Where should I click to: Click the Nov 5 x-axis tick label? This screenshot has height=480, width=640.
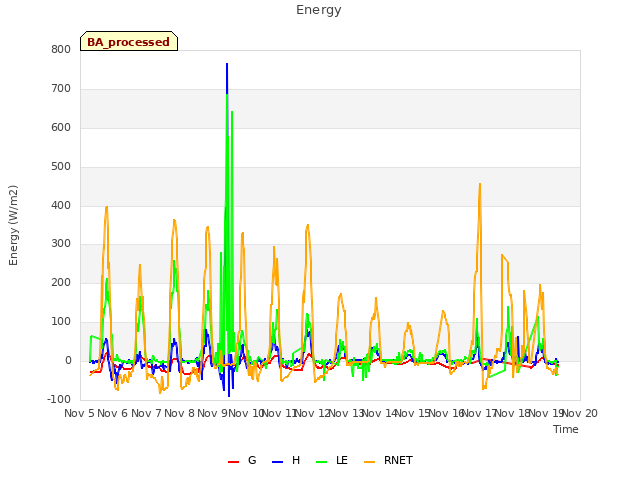pyautogui.click(x=79, y=413)
